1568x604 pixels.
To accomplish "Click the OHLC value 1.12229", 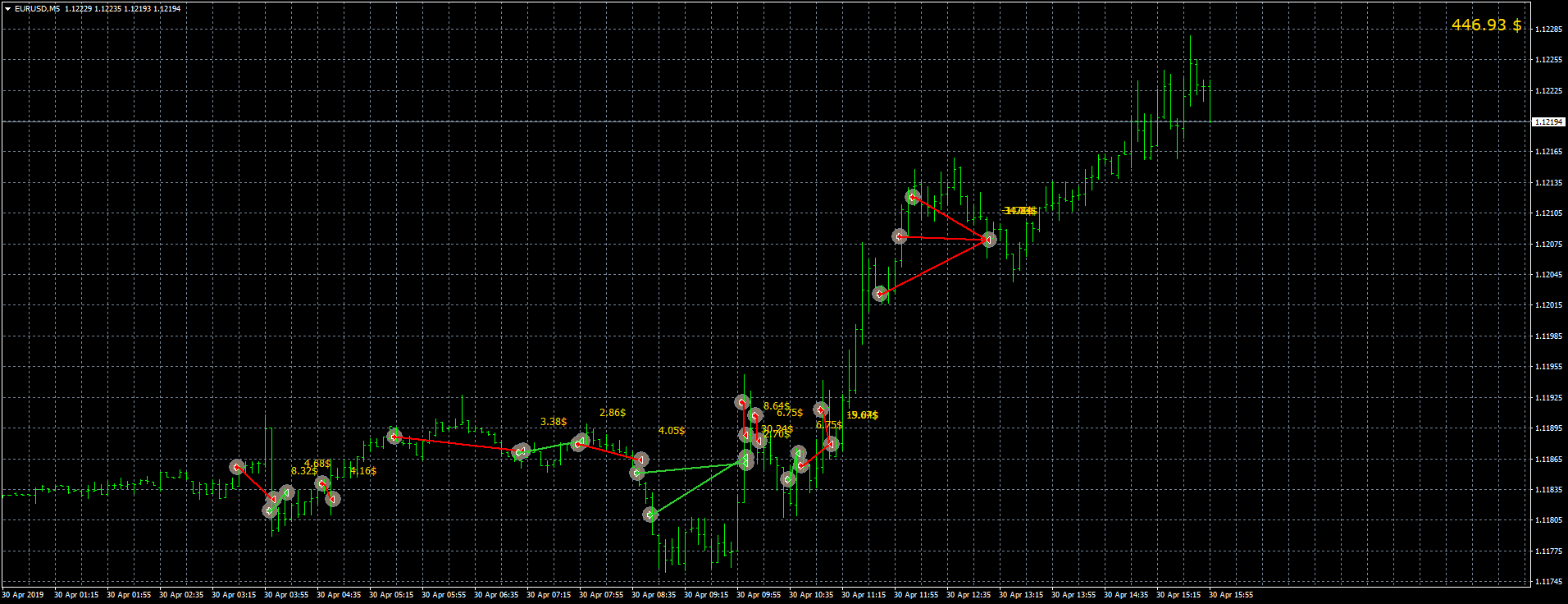I will tap(78, 9).
